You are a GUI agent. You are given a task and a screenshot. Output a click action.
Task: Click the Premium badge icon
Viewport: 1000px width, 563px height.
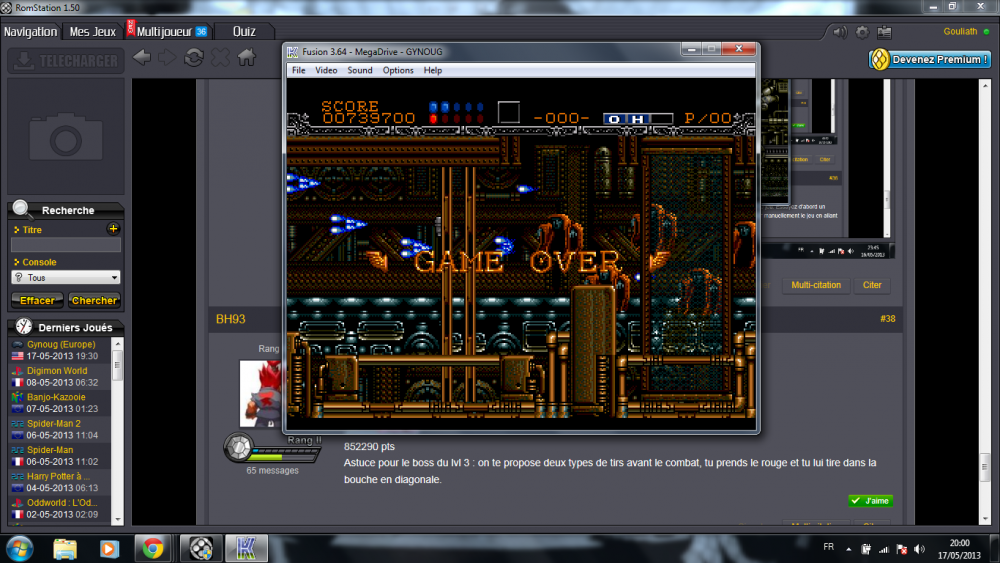click(x=879, y=59)
